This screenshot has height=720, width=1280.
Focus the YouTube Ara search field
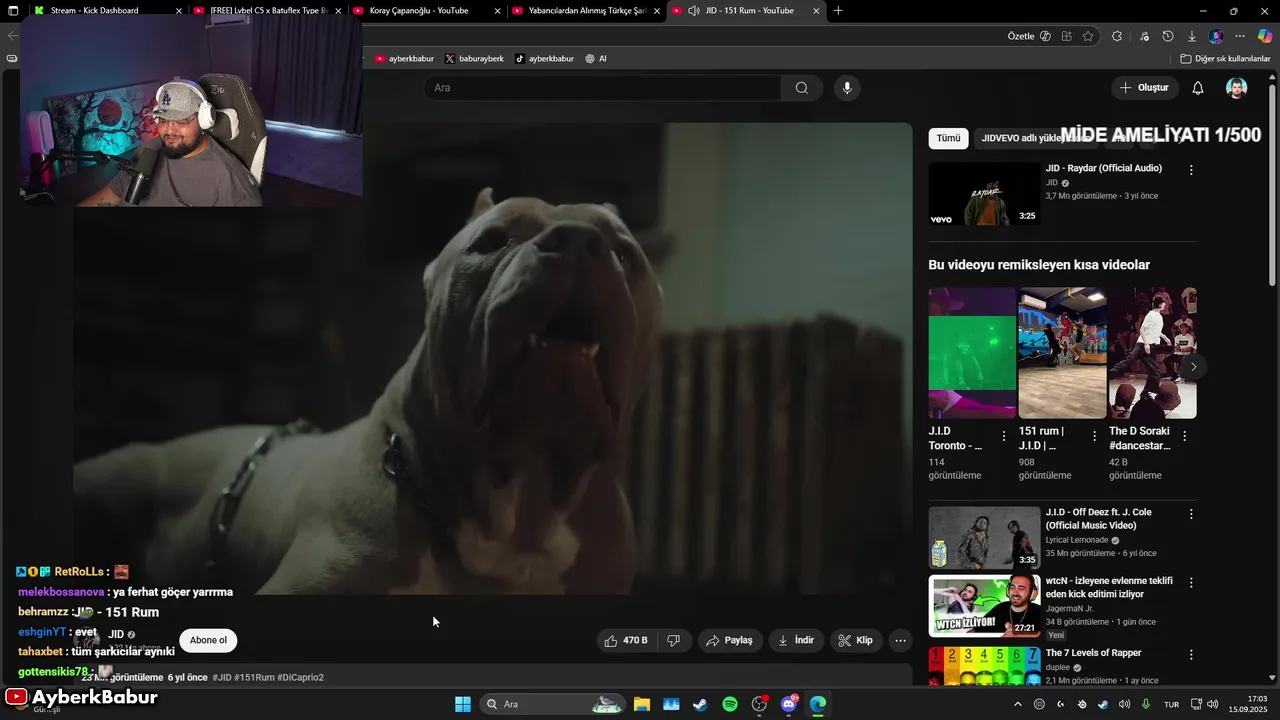(x=602, y=88)
